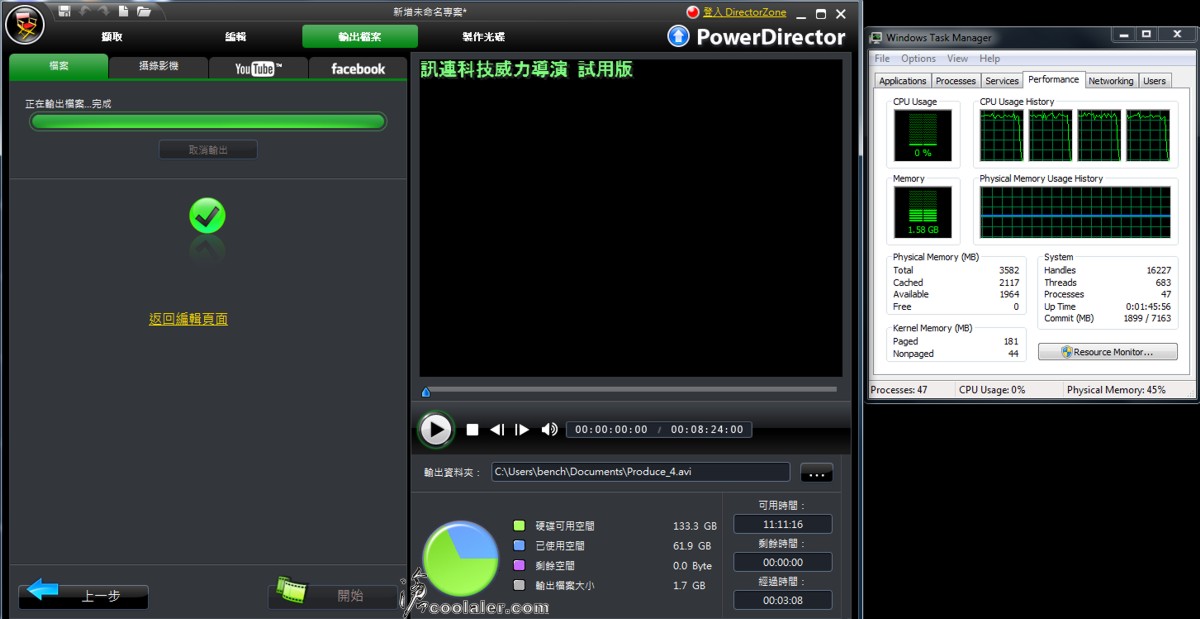Go back with the 上一步 button
Screen dimensions: 1200x619
pyautogui.click(x=83, y=597)
